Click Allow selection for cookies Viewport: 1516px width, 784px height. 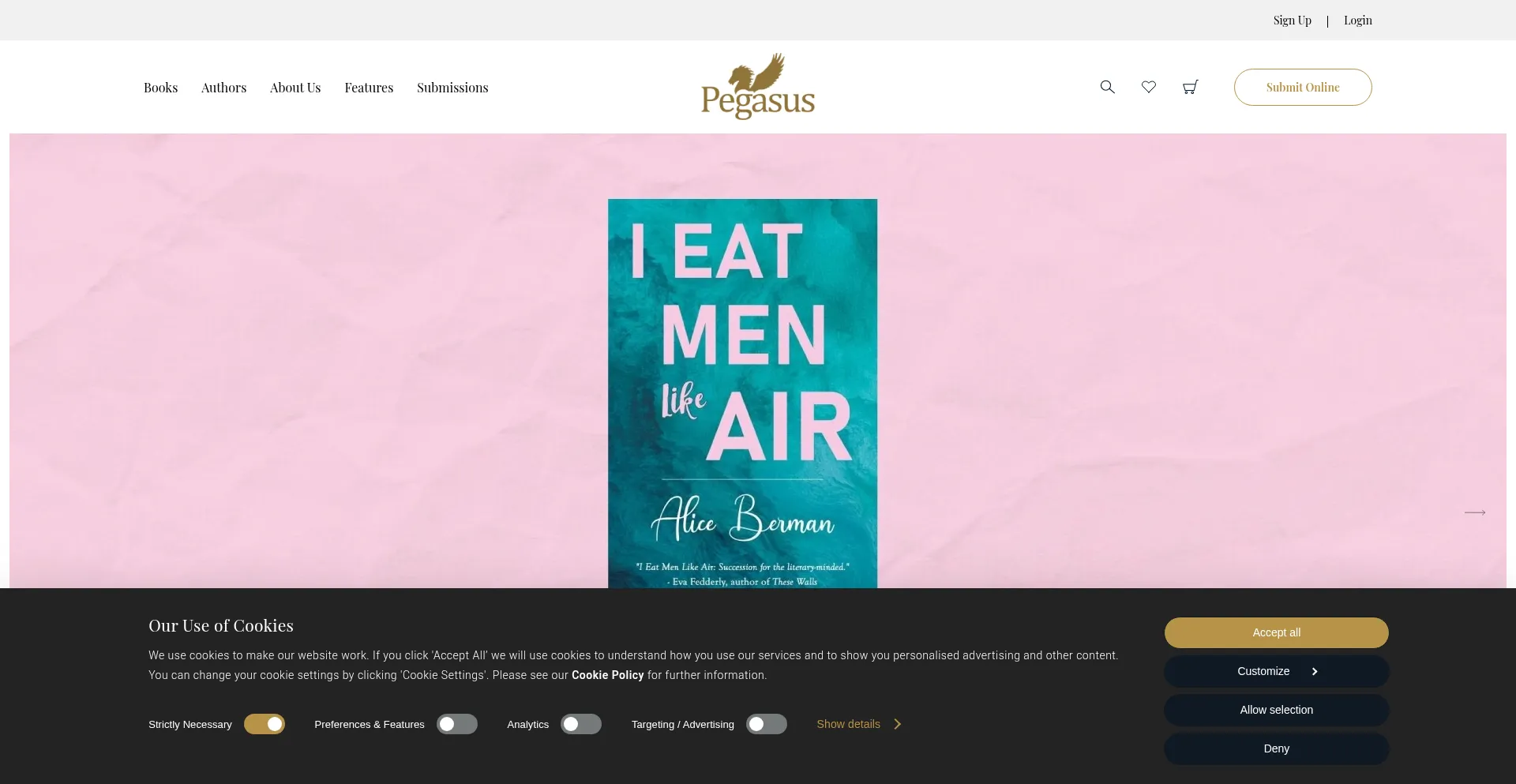click(x=1277, y=710)
